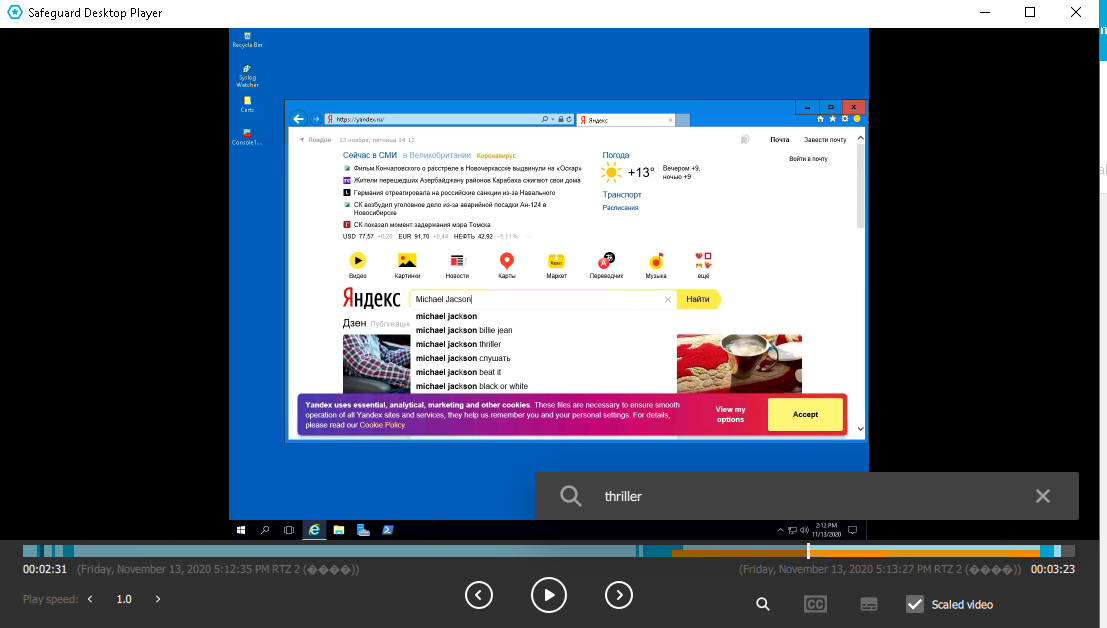
Task: Click the Почта link on Yandex
Action: pos(779,140)
